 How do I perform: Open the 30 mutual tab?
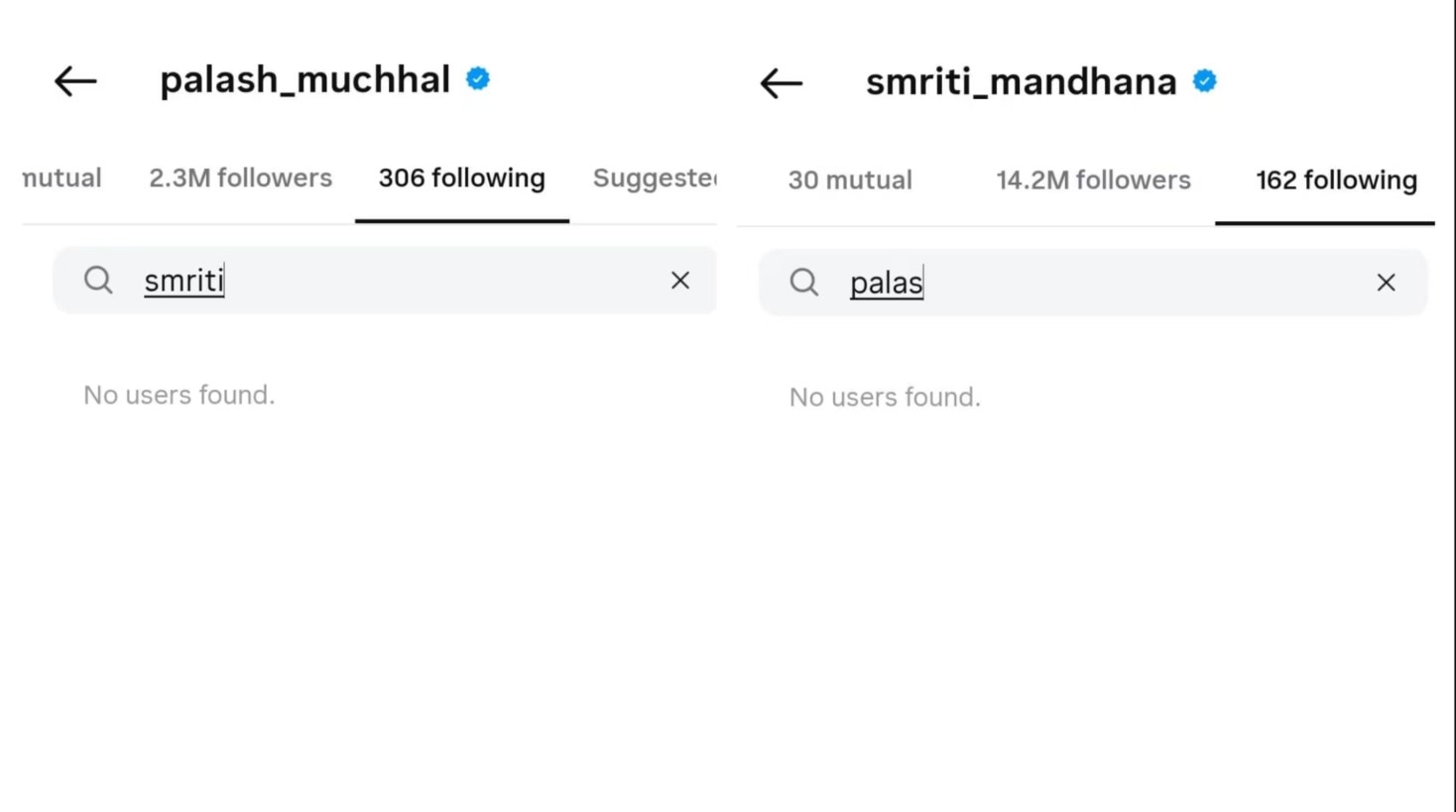point(850,180)
